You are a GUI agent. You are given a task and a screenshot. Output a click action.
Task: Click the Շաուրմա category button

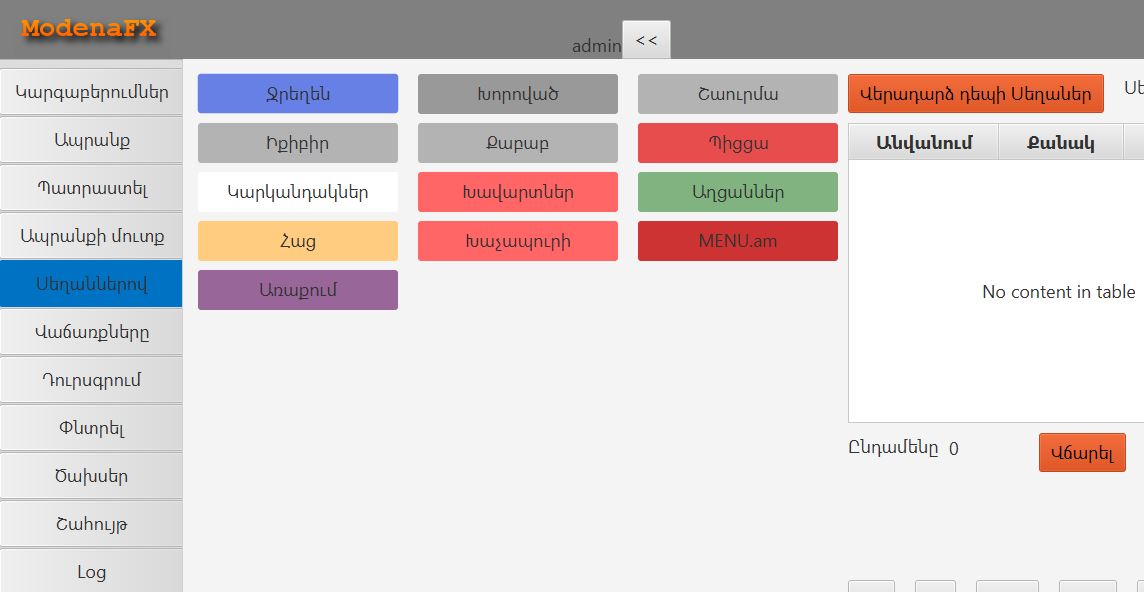[x=737, y=94]
